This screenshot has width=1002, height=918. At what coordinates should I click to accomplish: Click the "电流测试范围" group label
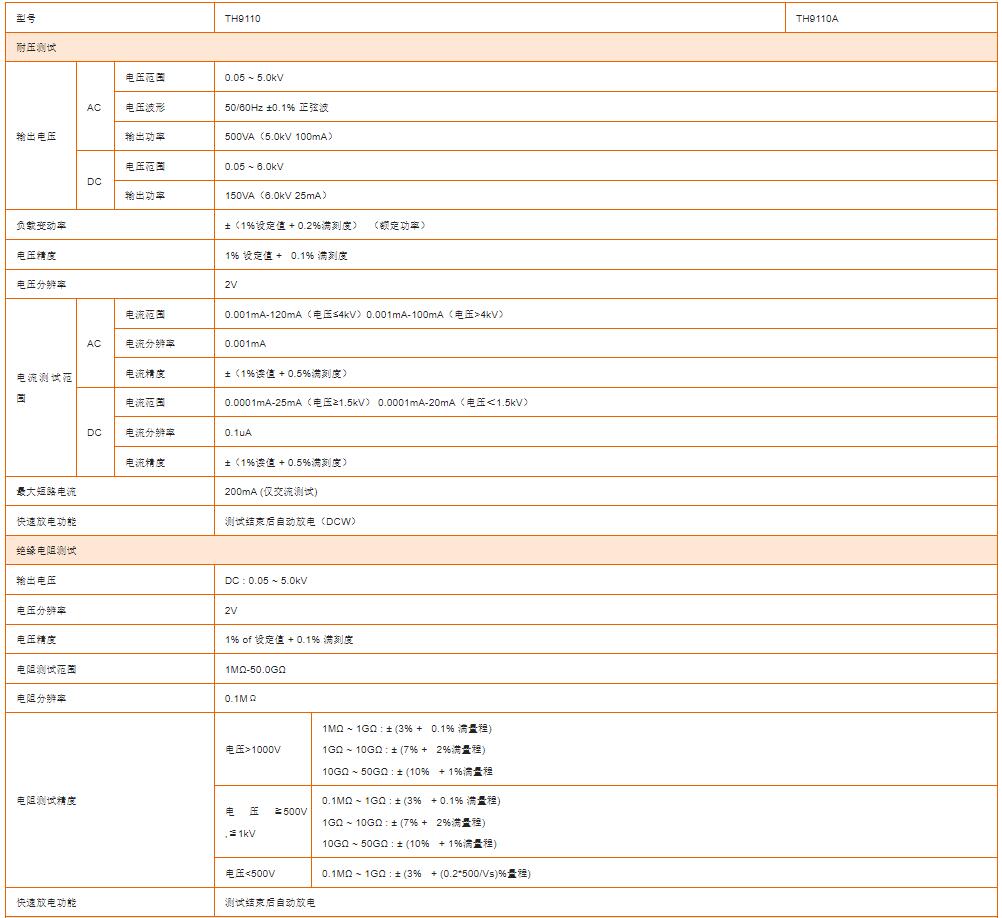[x=44, y=388]
